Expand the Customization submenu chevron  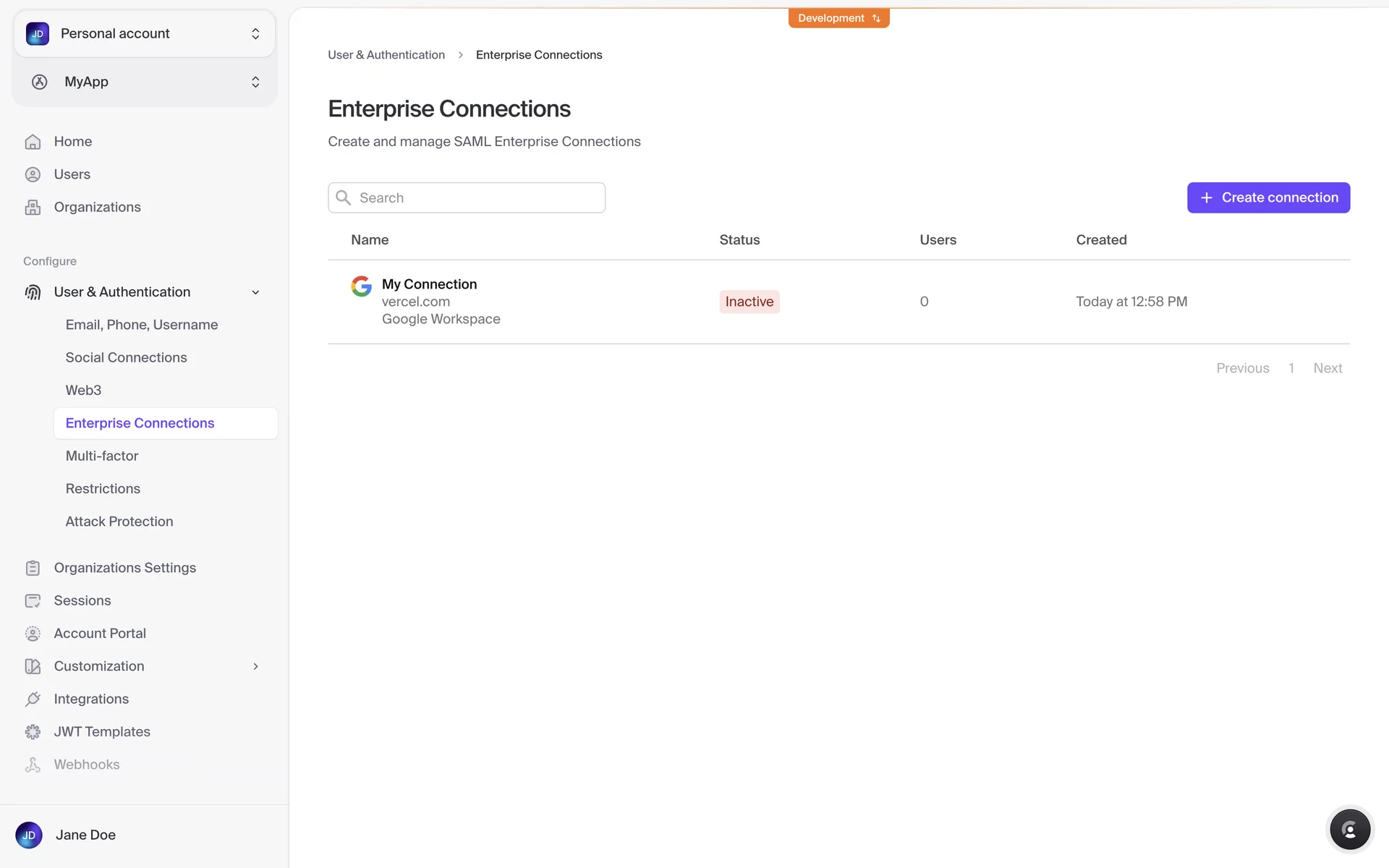point(255,666)
